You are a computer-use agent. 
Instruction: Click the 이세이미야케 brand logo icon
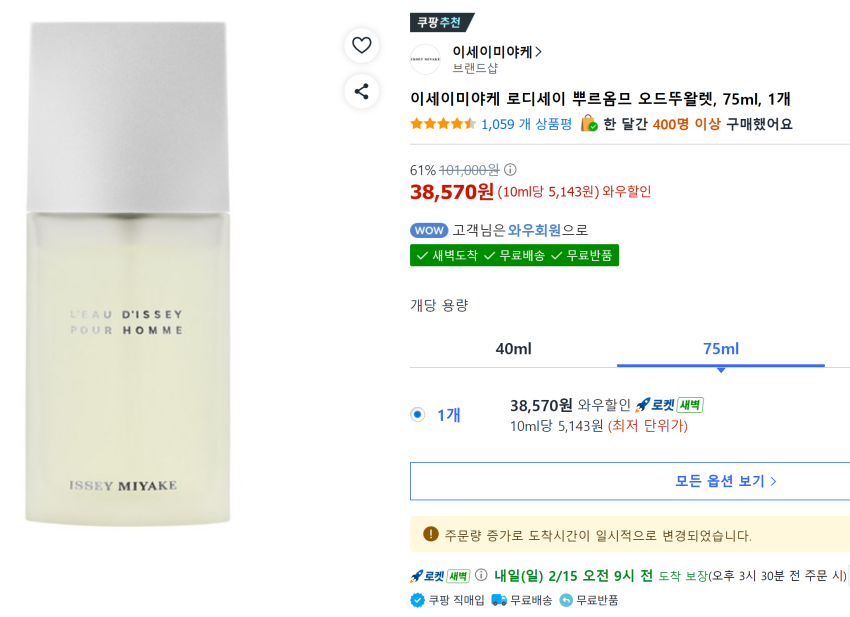425,60
